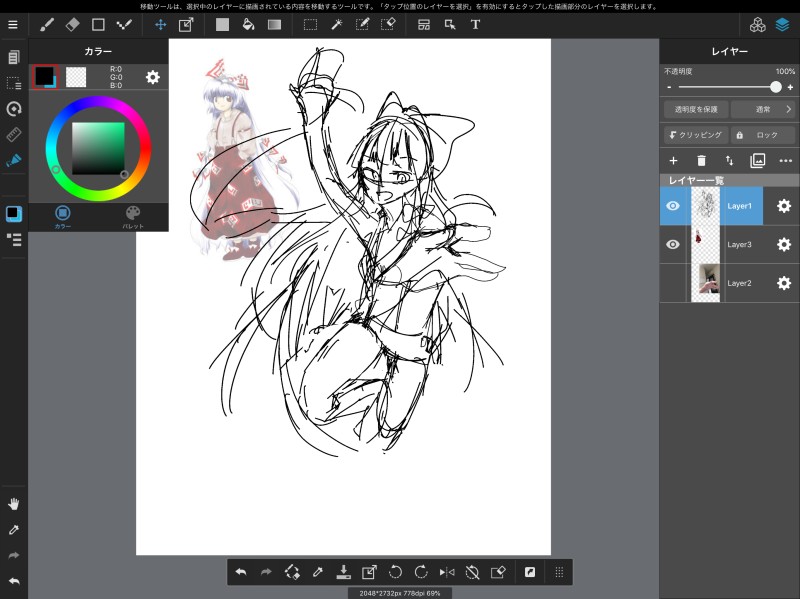Open the pages document icon in sidebar
The height and width of the screenshot is (599, 800).
click(14, 57)
